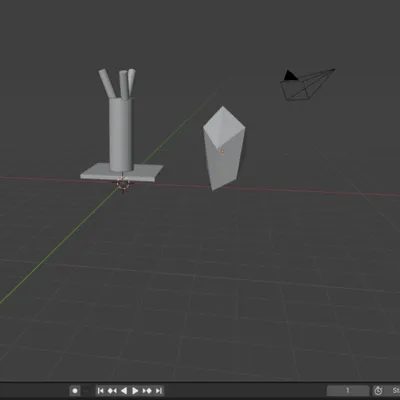Jump to the previous keyframe
Screen dimensions: 400x400
pos(112,391)
